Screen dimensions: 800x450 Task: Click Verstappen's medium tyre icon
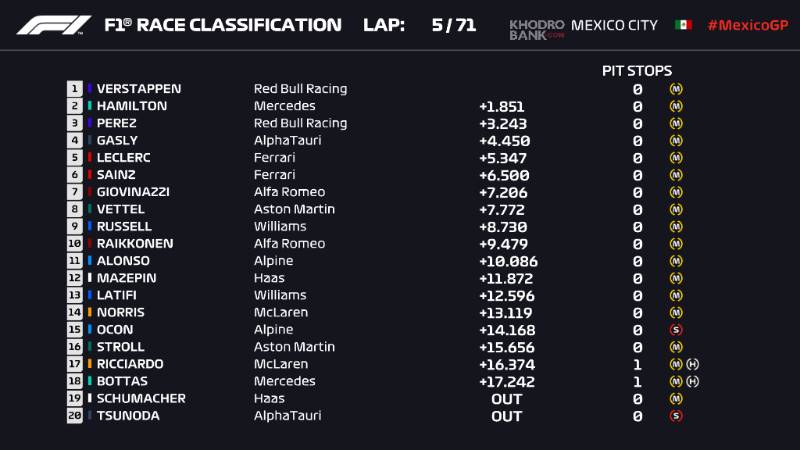point(676,89)
